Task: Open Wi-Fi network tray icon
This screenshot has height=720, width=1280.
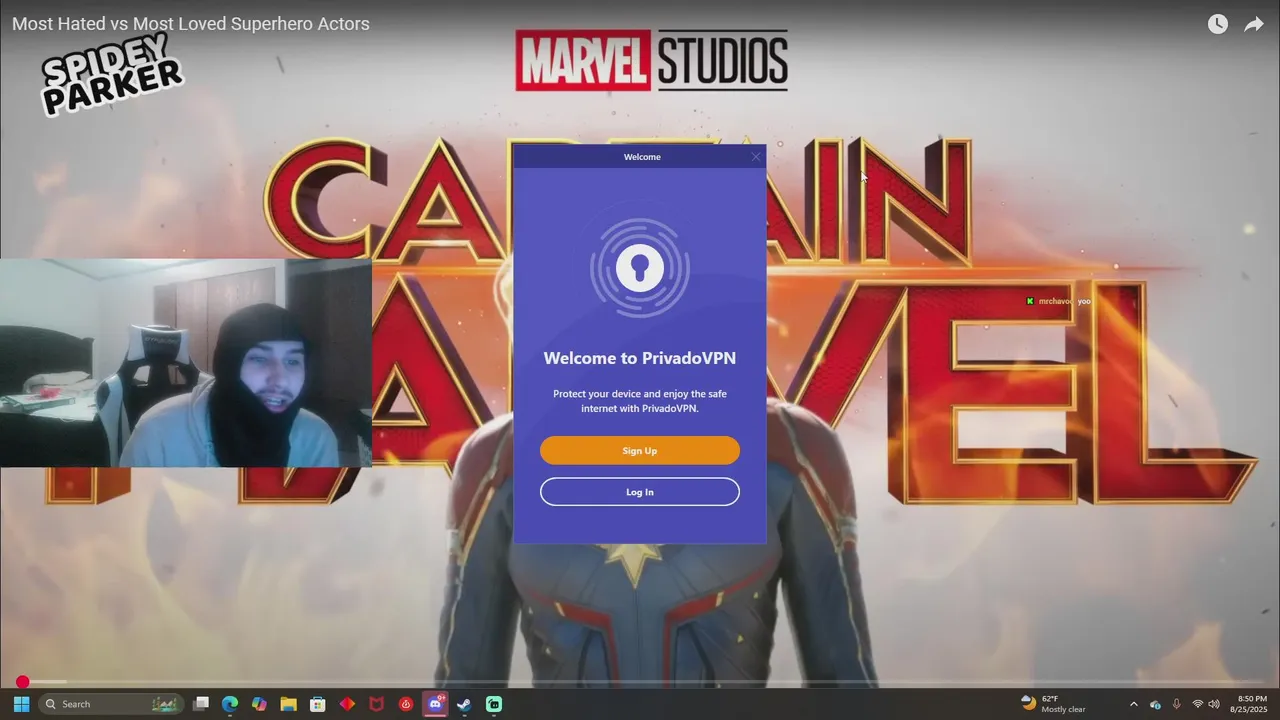Action: (1197, 704)
